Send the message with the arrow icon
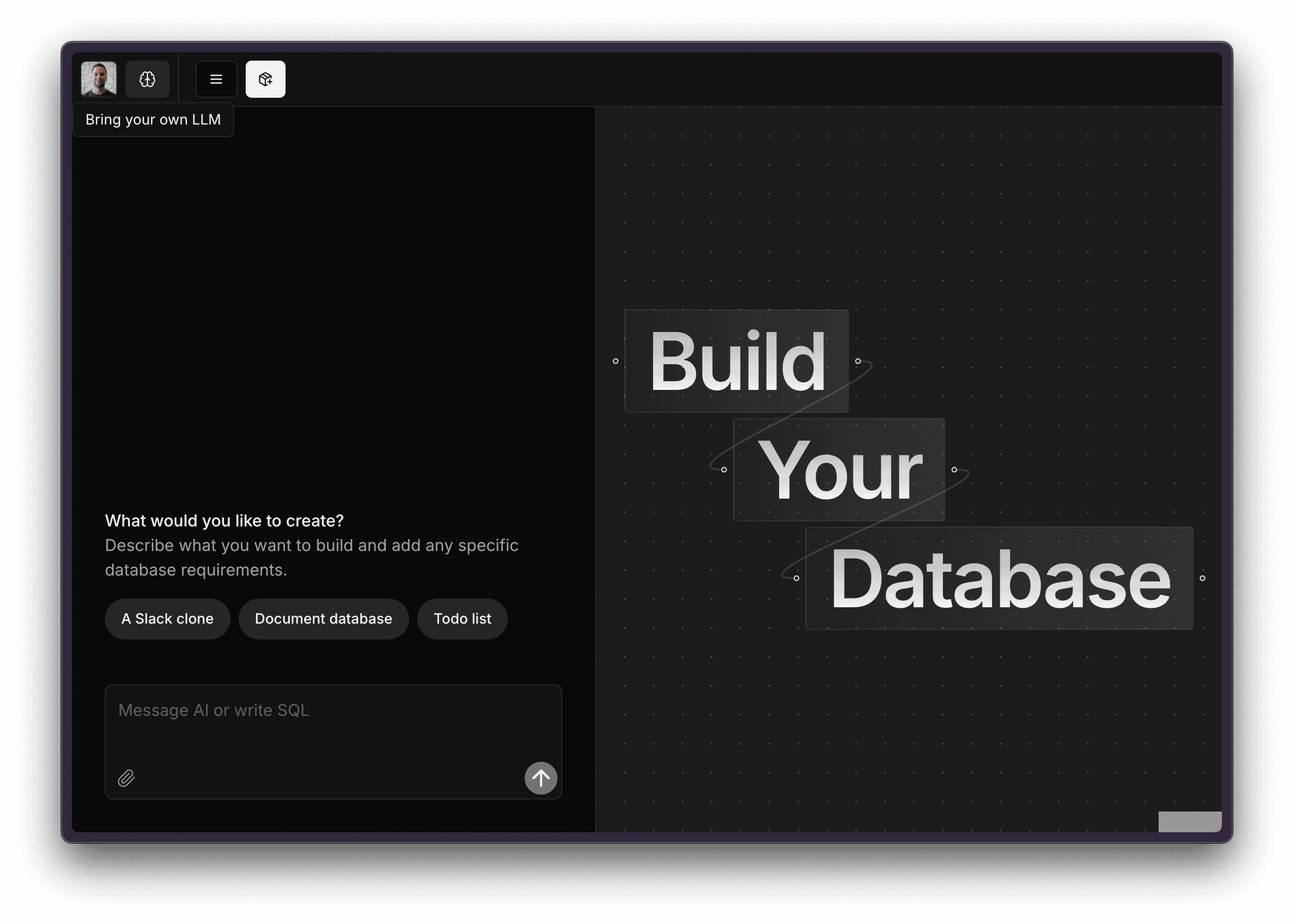The width and height of the screenshot is (1294, 924). point(540,778)
